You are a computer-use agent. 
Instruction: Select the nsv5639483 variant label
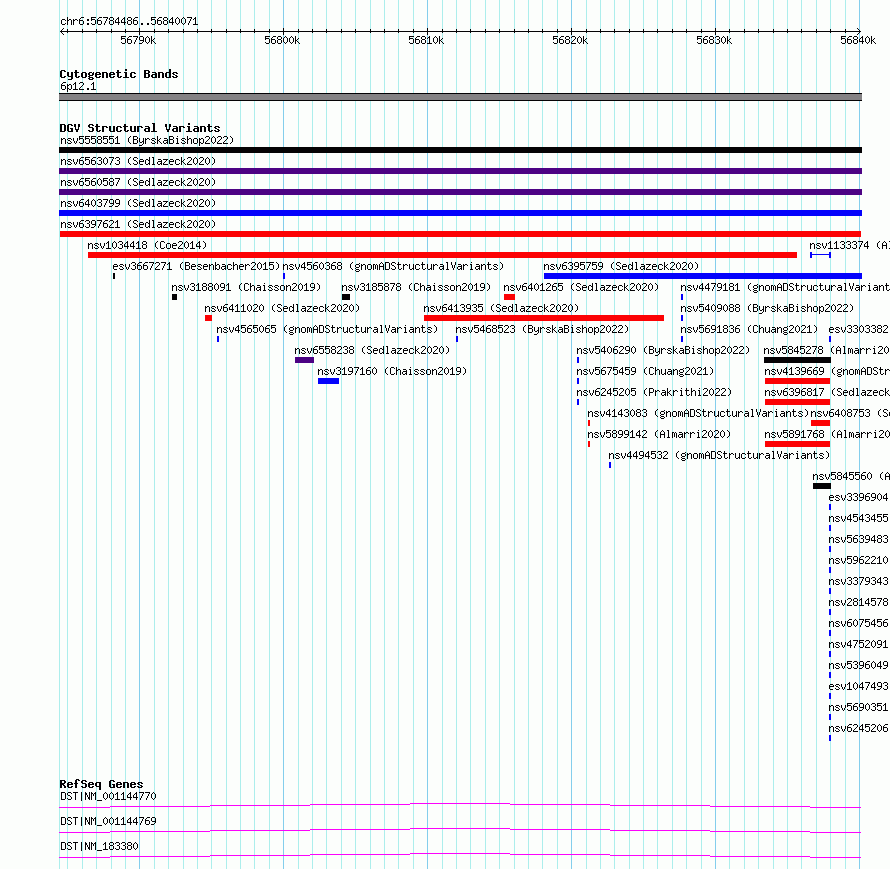(x=858, y=539)
